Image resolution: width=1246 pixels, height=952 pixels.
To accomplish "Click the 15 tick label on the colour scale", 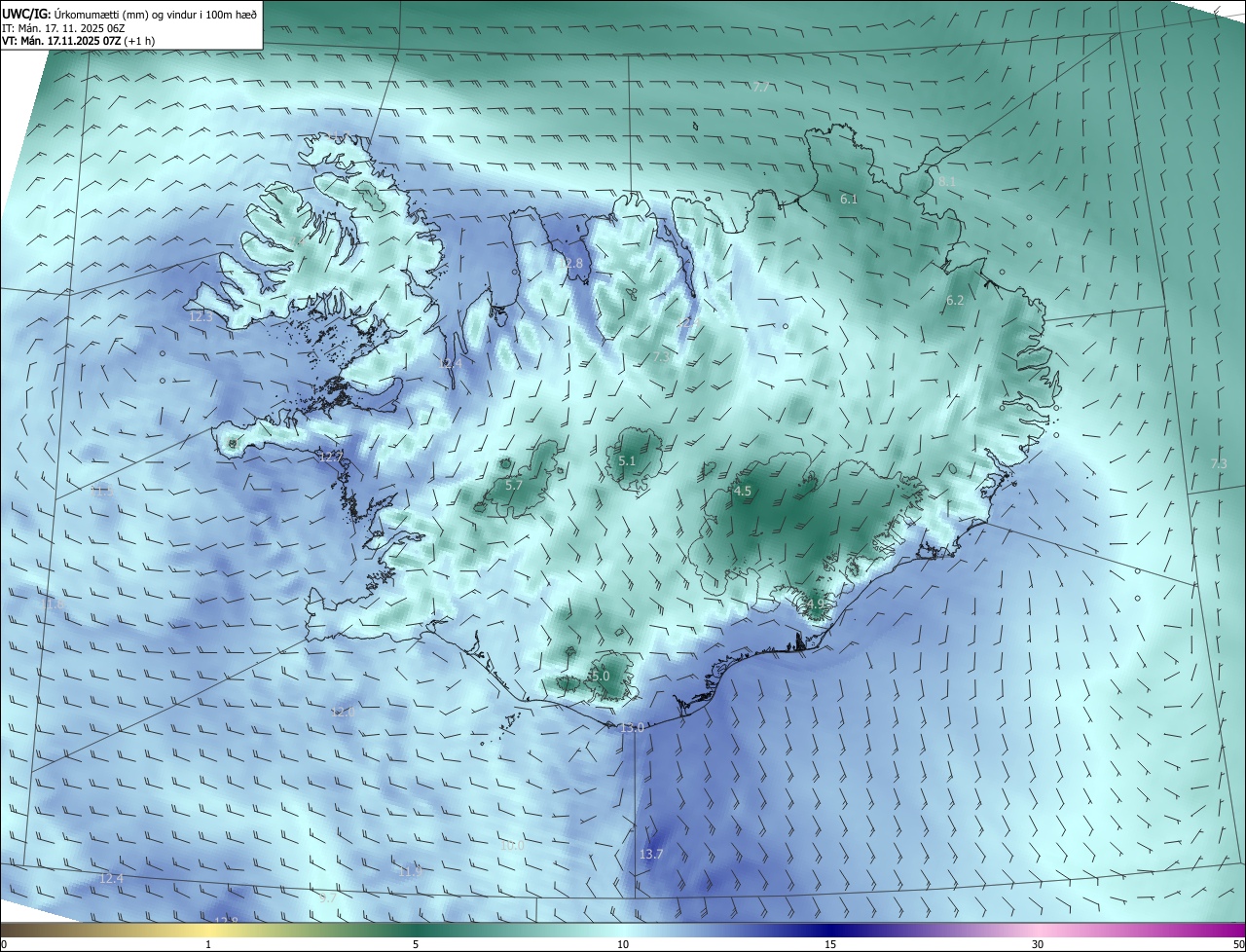I will pyautogui.click(x=830, y=944).
